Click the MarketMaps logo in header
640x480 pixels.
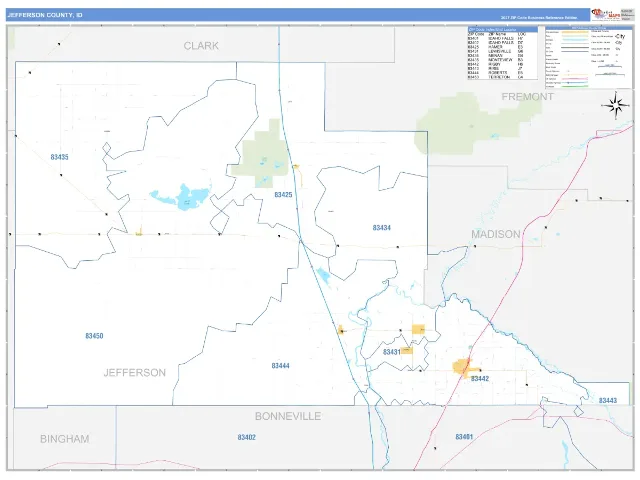[606, 14]
